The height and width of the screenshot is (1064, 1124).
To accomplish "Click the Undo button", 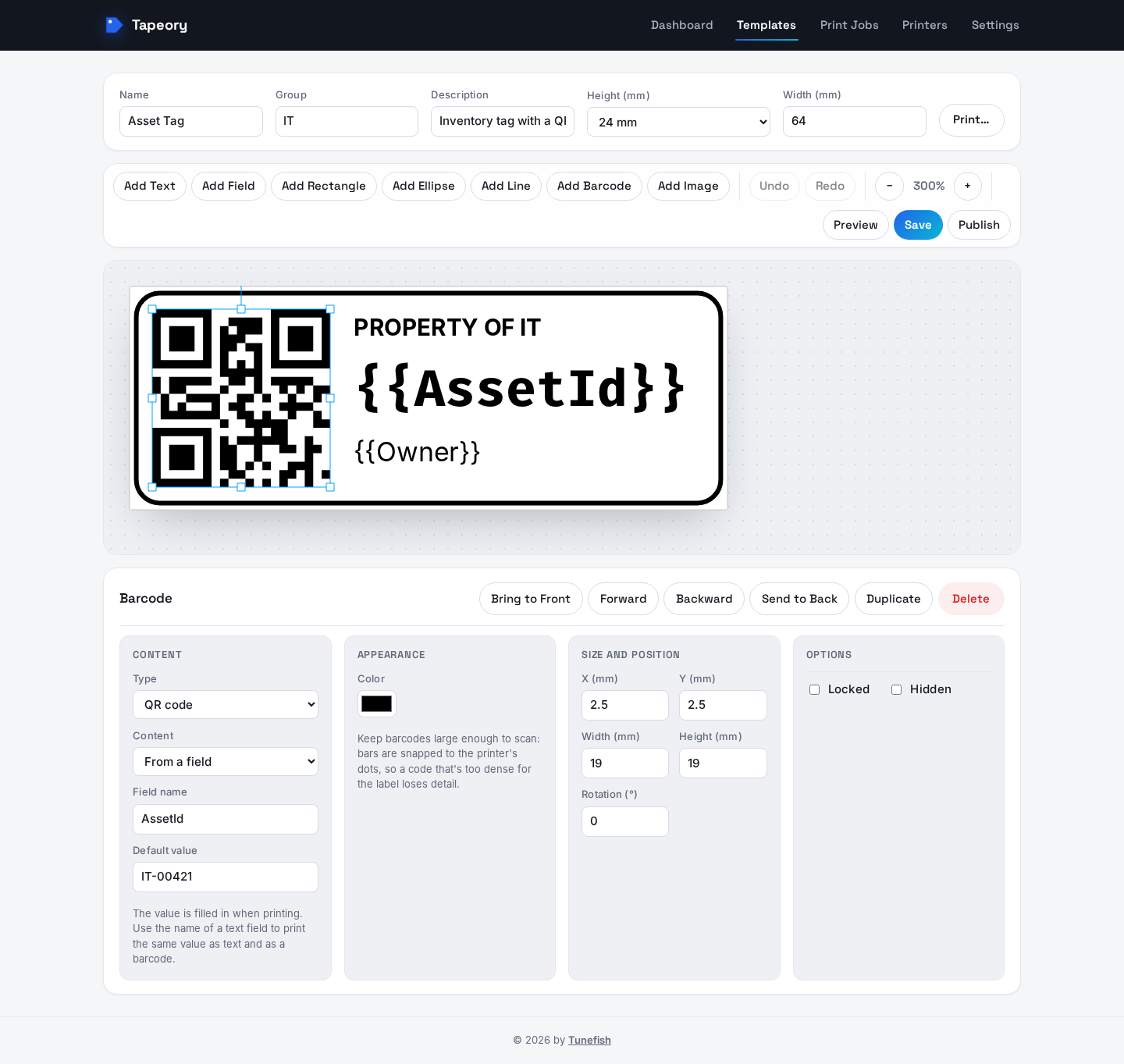I will (x=774, y=186).
